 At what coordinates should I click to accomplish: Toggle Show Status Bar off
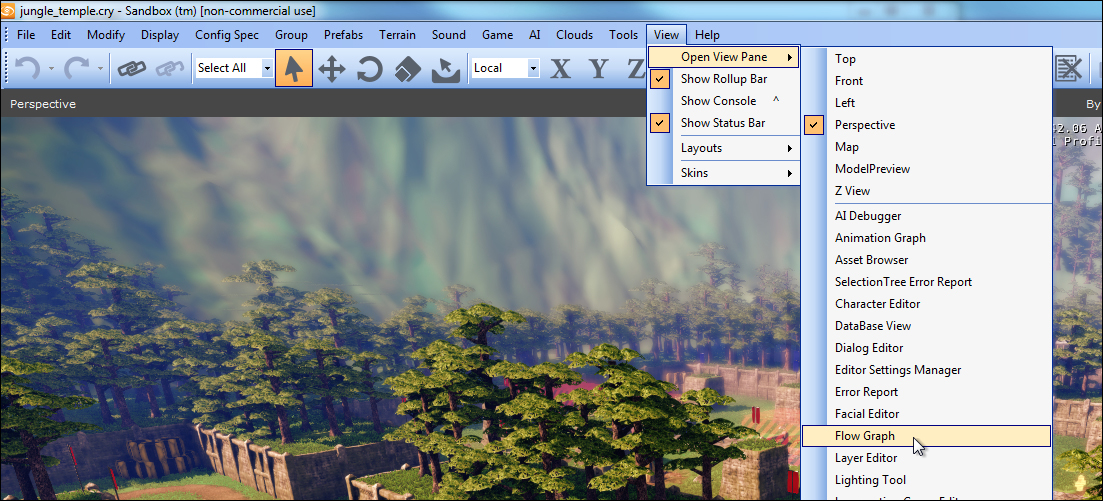coord(724,122)
